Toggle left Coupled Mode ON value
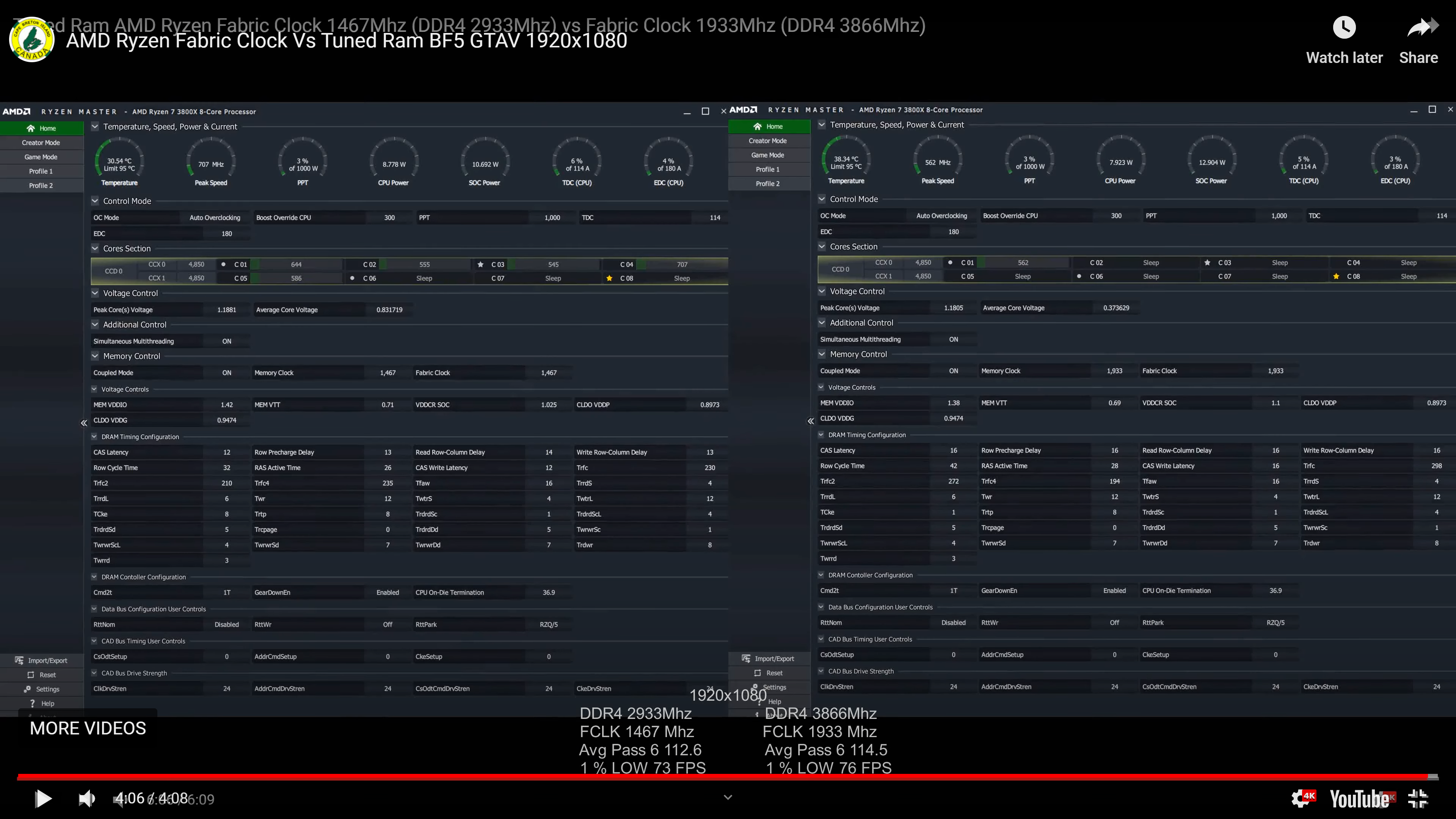This screenshot has height=819, width=1456. point(227,372)
